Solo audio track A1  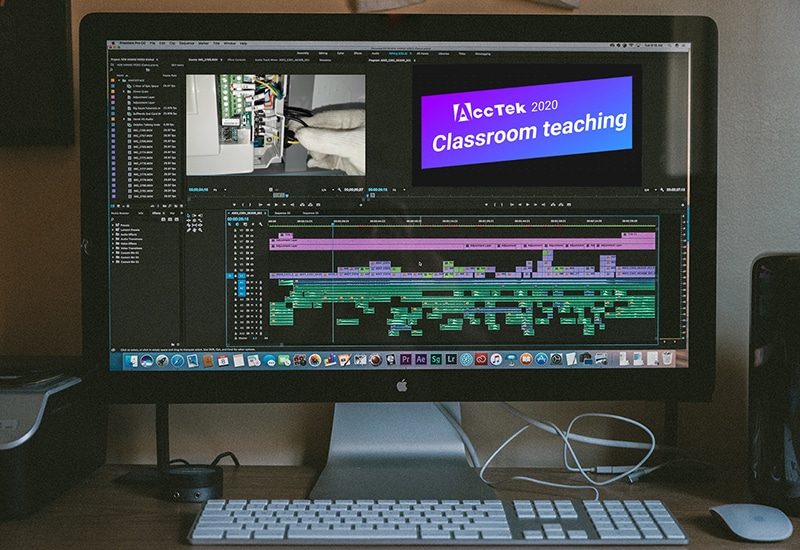click(x=256, y=282)
